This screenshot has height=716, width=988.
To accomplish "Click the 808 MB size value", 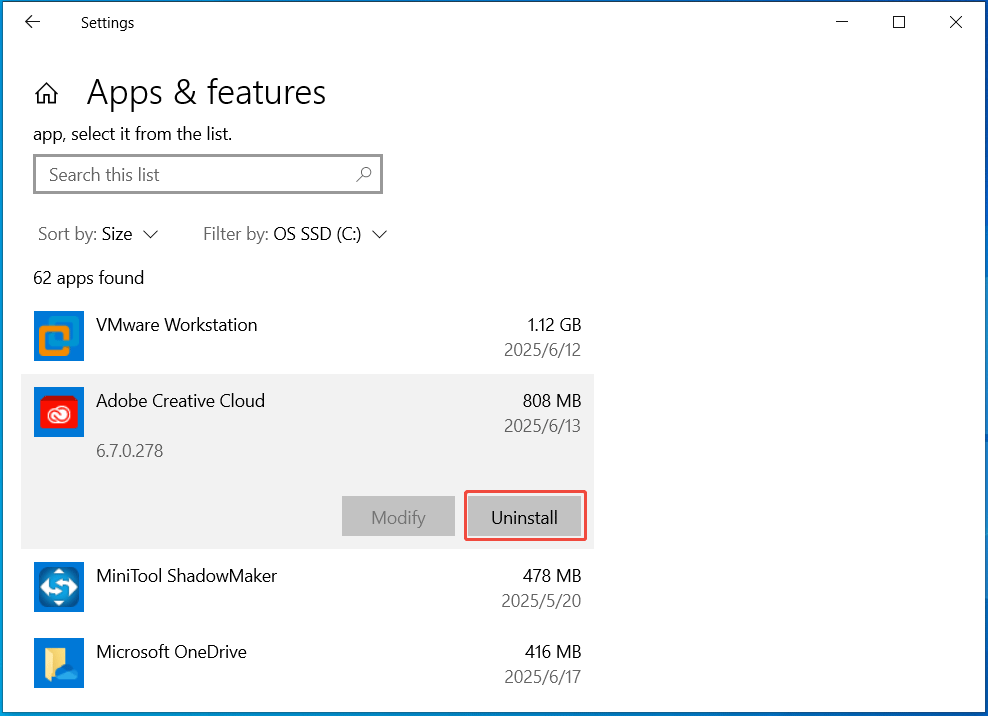I will 552,401.
